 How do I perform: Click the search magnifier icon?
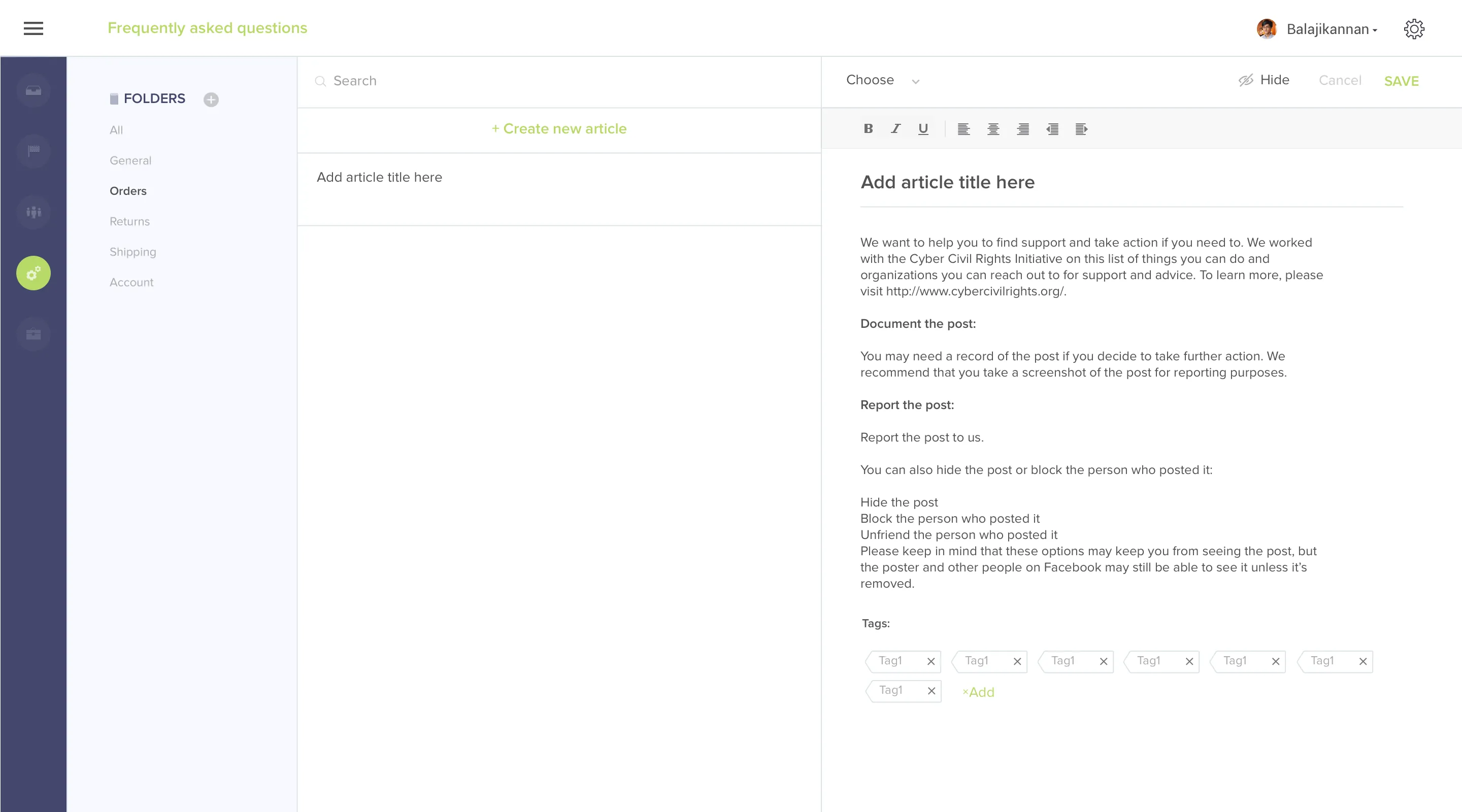pyautogui.click(x=320, y=81)
